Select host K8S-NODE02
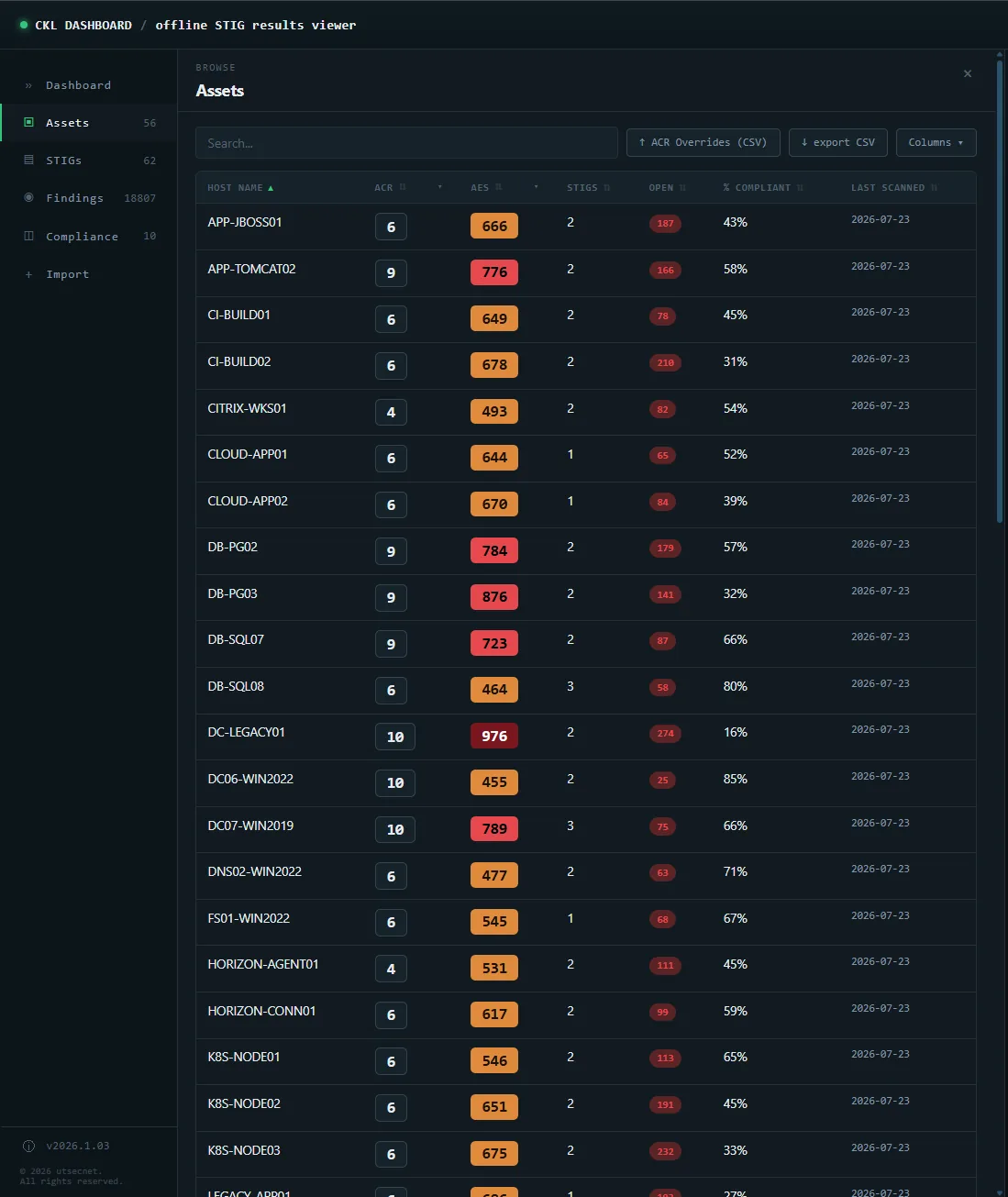This screenshot has height=1197, width=1008. click(x=244, y=1103)
